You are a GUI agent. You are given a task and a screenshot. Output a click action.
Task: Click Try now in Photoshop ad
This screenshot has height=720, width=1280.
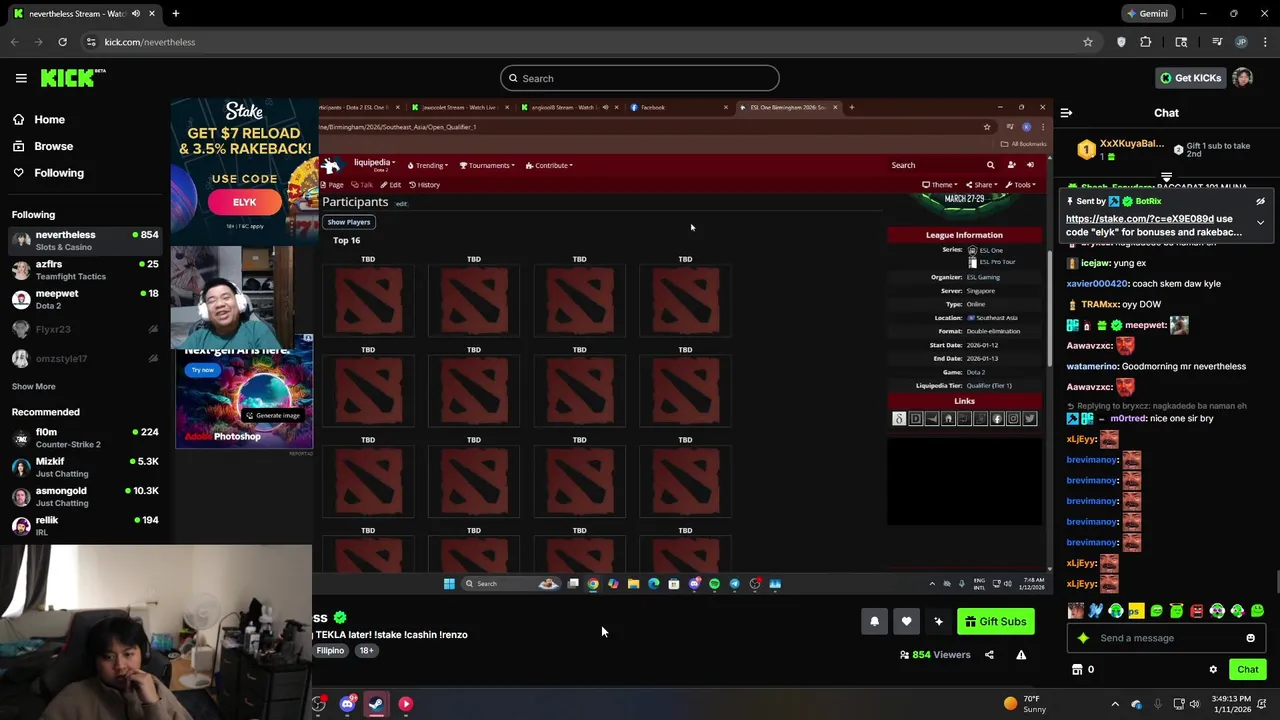(203, 370)
